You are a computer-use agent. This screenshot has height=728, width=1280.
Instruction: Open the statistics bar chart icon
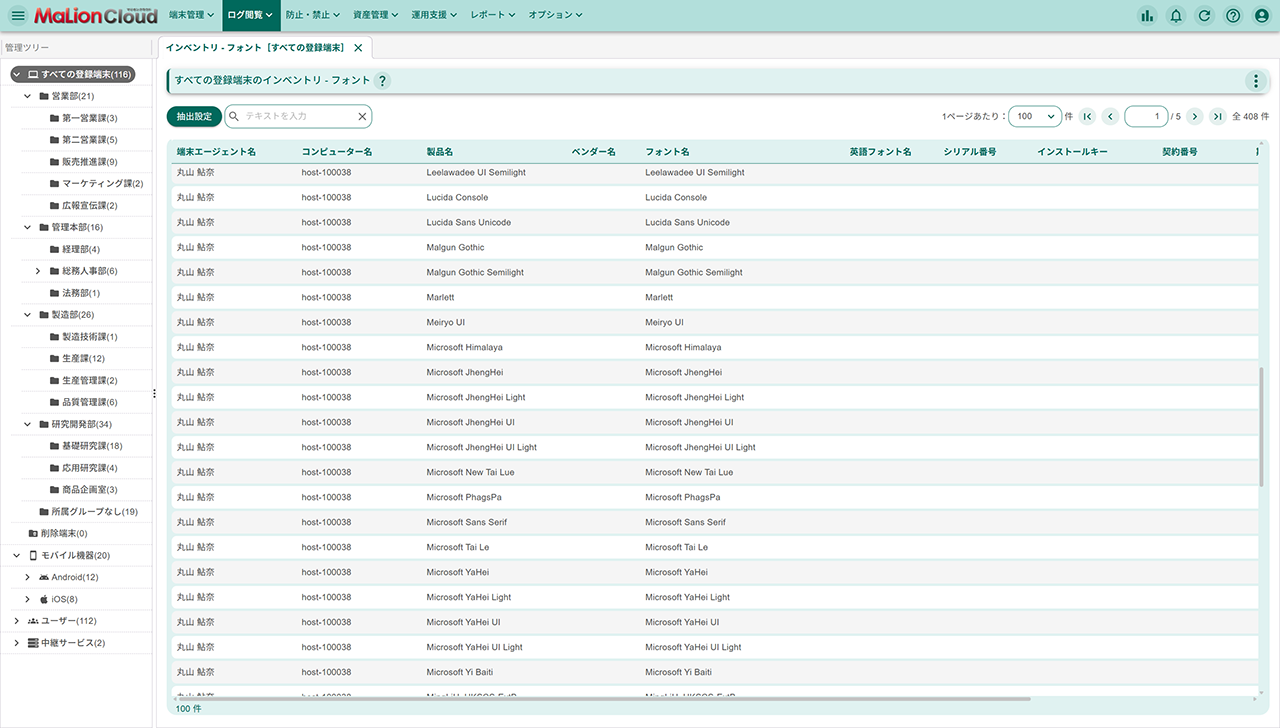(x=1146, y=16)
